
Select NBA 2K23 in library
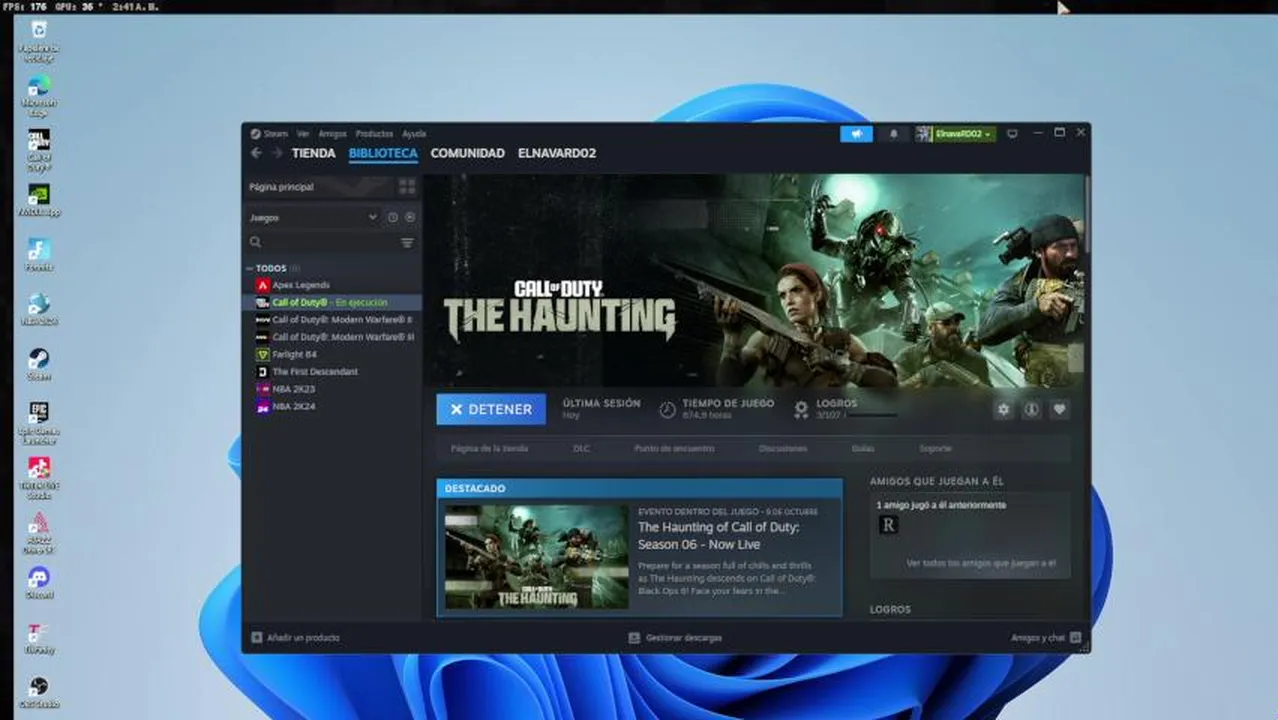[294, 389]
